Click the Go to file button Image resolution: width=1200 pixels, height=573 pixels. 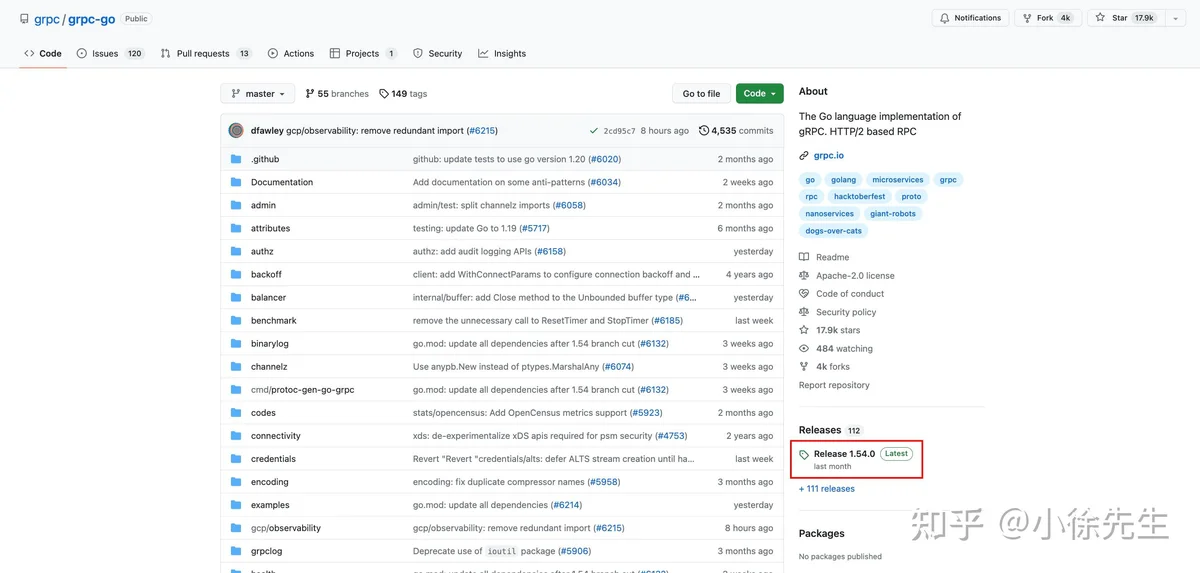coord(701,93)
